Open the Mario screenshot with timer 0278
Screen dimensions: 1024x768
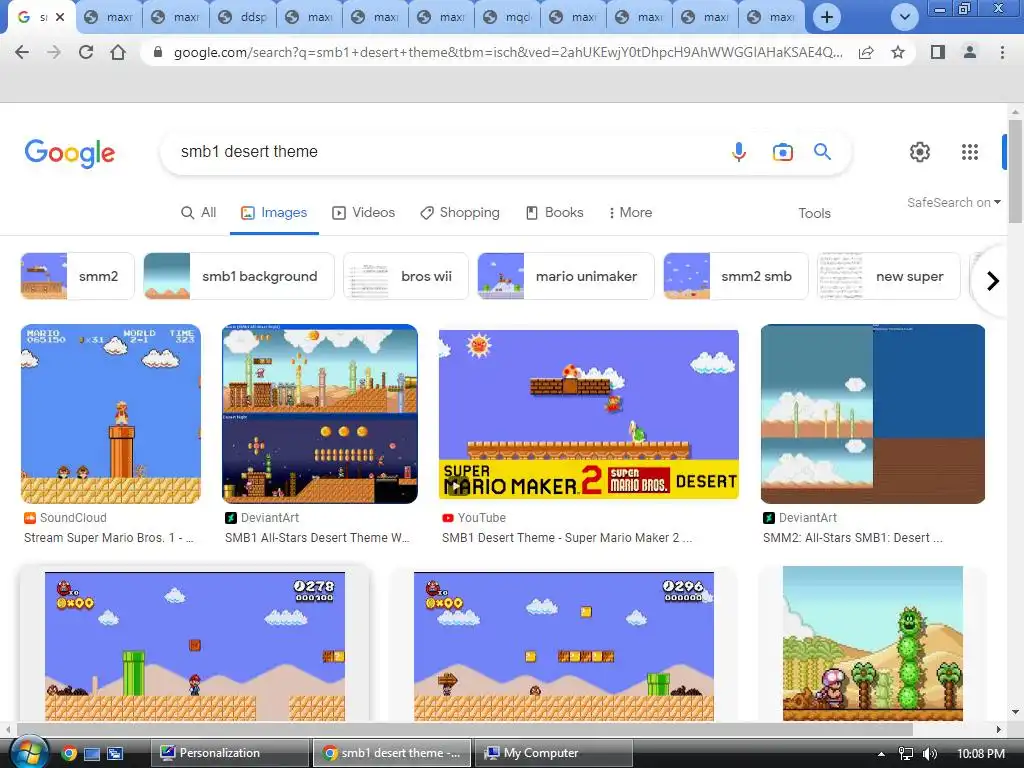pos(195,647)
